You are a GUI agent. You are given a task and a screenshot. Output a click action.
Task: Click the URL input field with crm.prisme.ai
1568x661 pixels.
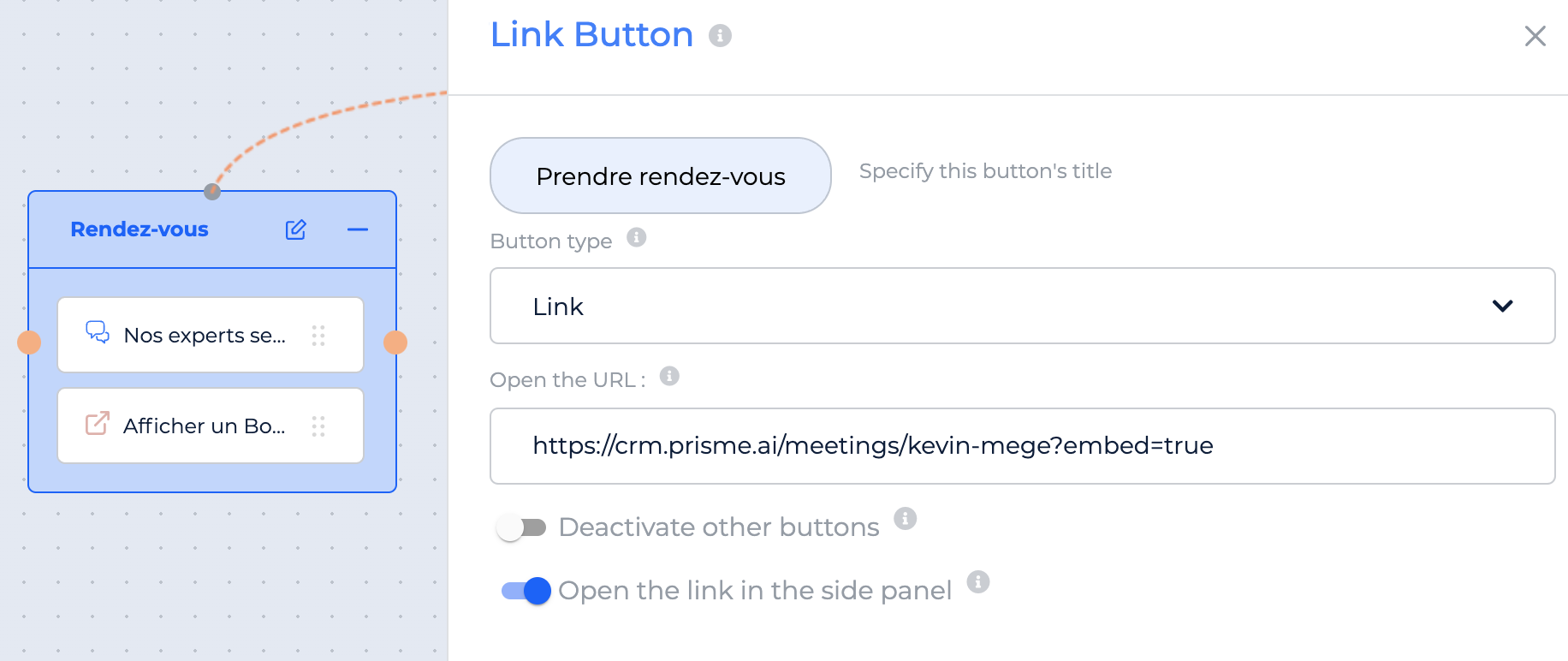coord(1022,446)
